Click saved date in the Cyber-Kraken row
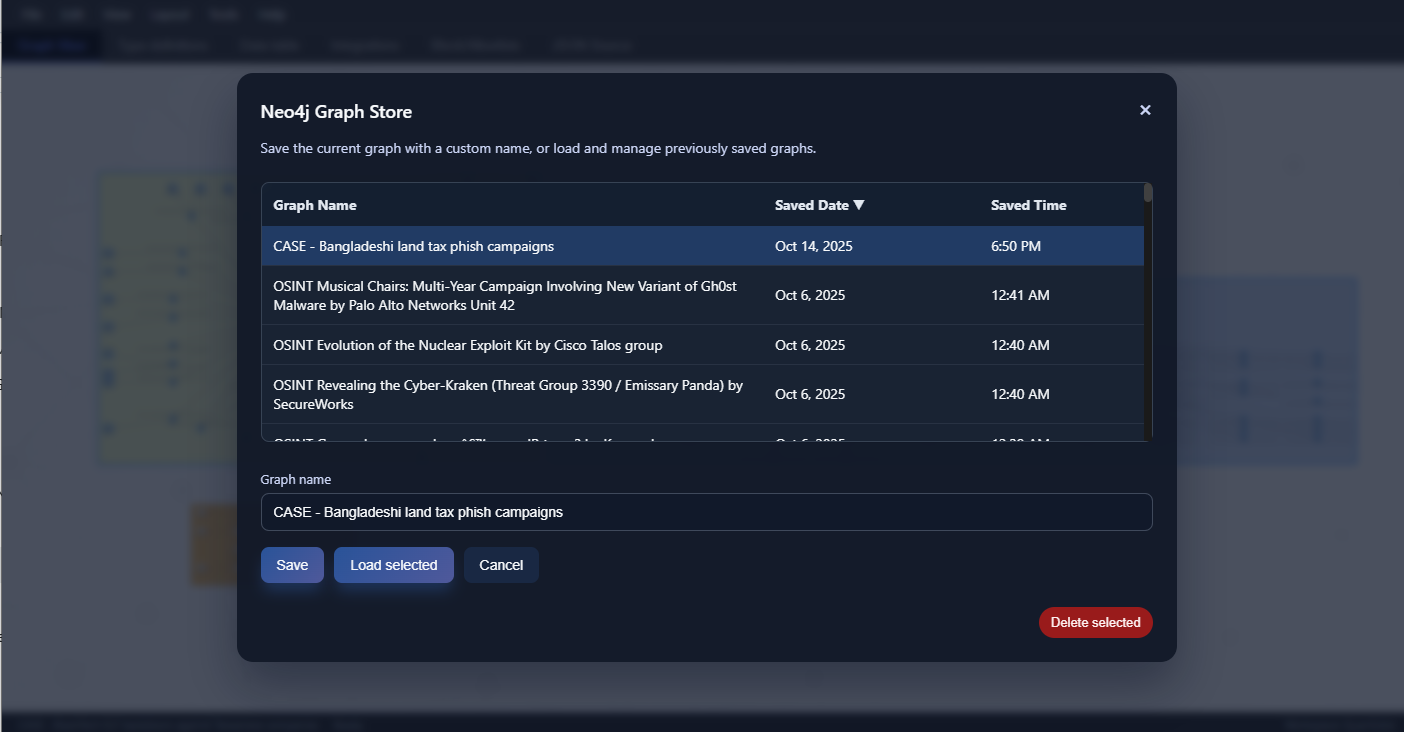The image size is (1404, 732). click(810, 394)
